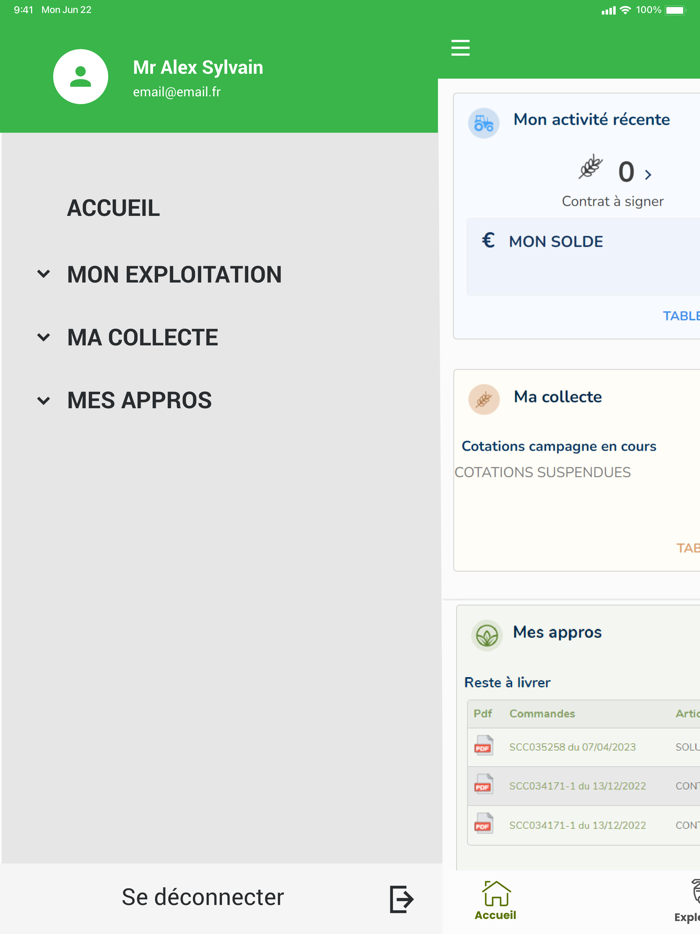Expand the MA COLLECTE chevron
Screen dimensions: 700x934
(43, 337)
